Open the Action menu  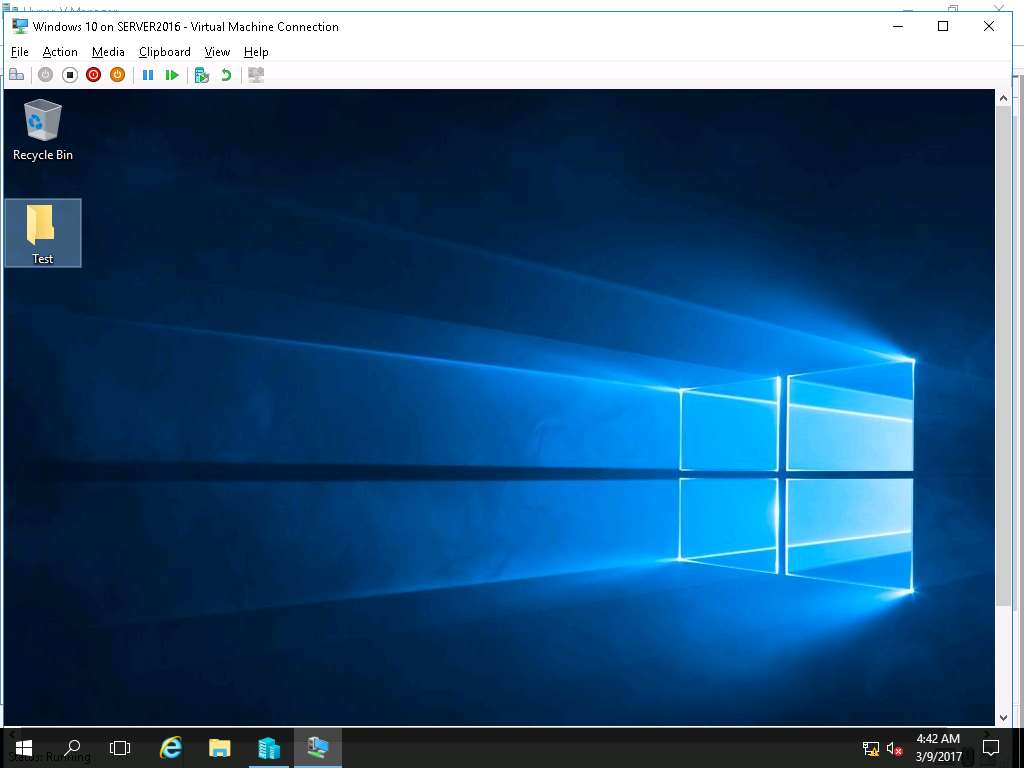click(60, 52)
